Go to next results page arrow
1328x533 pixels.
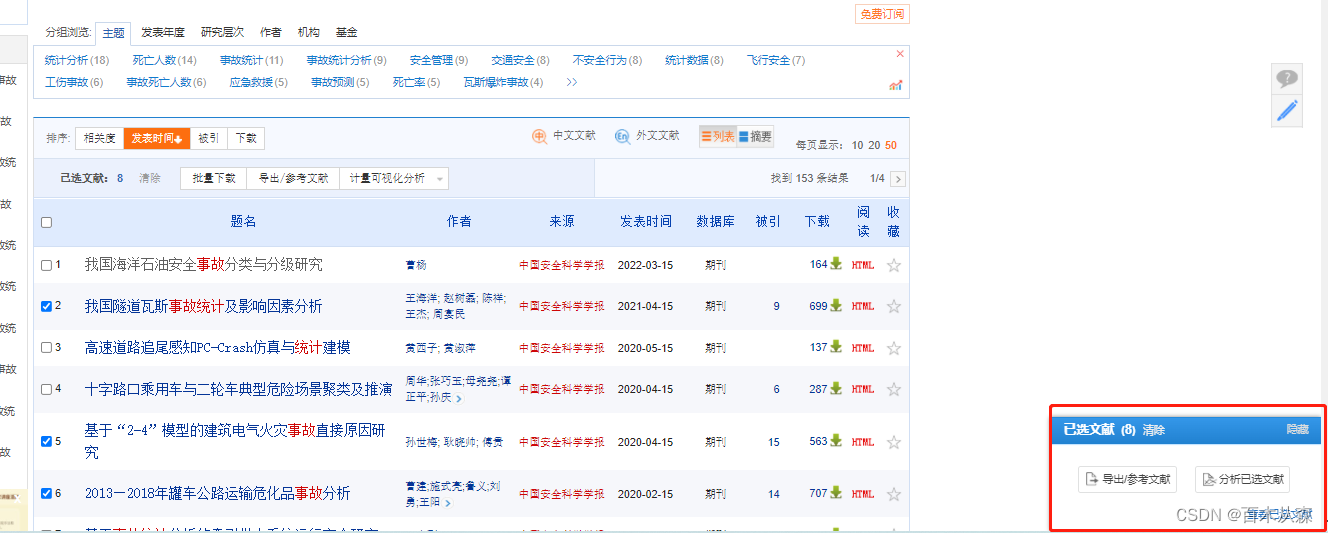[x=898, y=179]
